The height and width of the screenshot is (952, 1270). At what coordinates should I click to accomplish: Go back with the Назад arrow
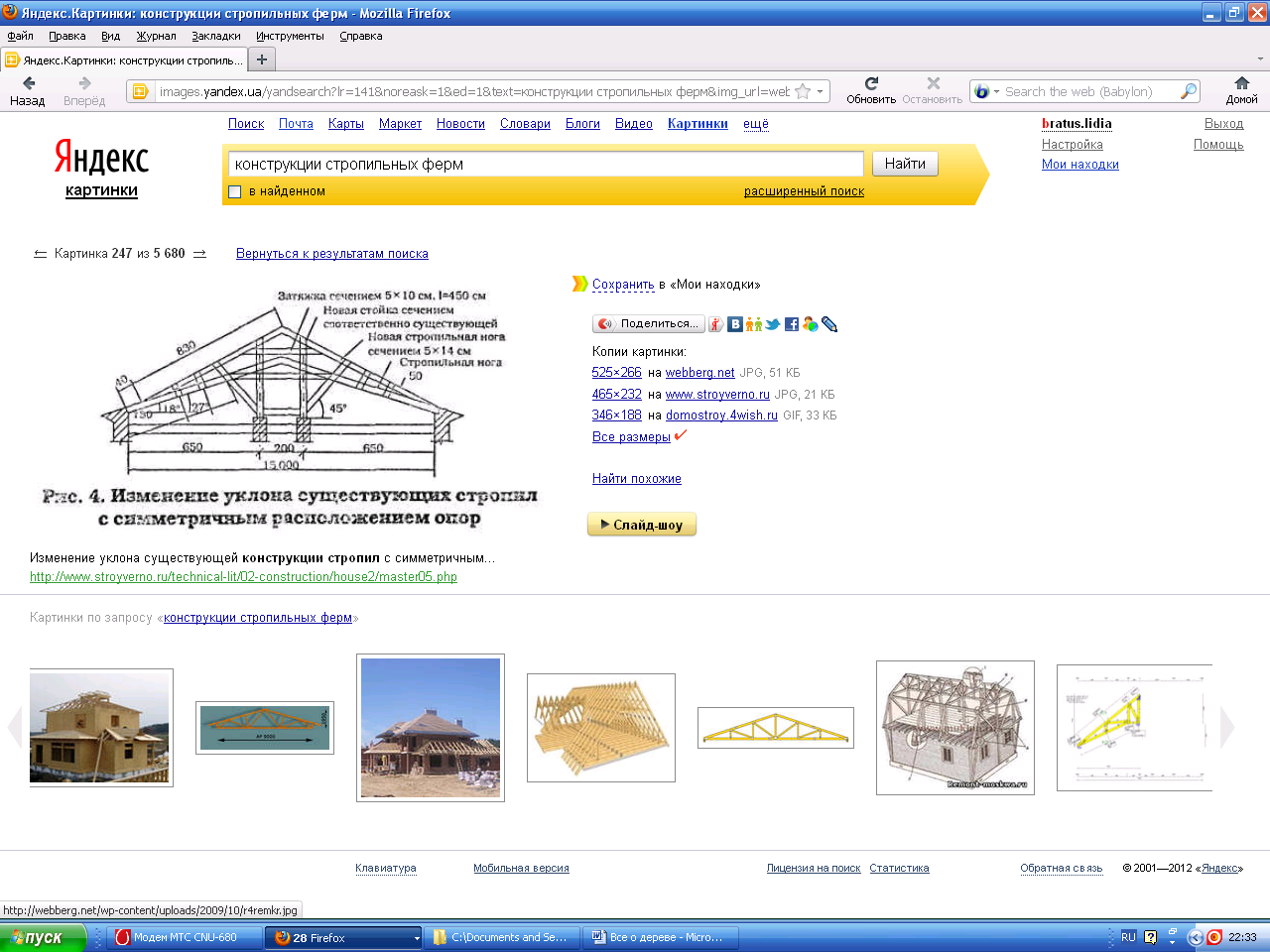click(28, 83)
